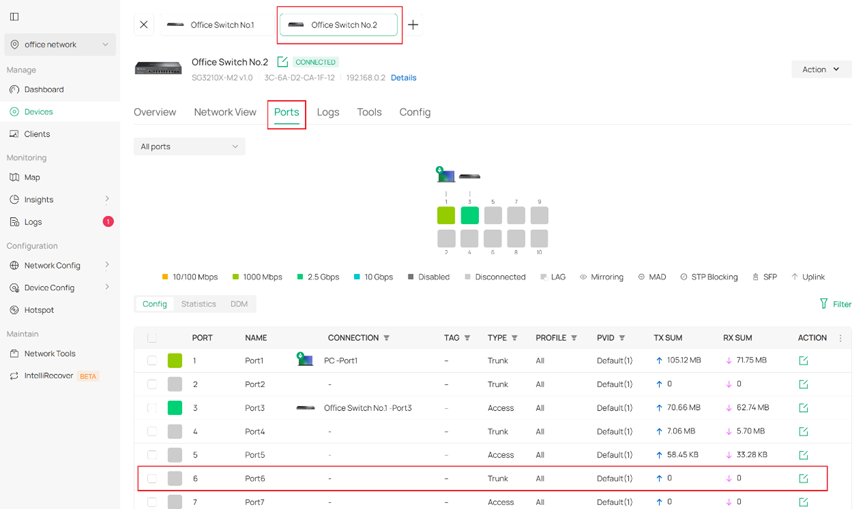The image size is (865, 509).
Task: Edit the Office Switch No.2 name icon
Action: (282, 62)
